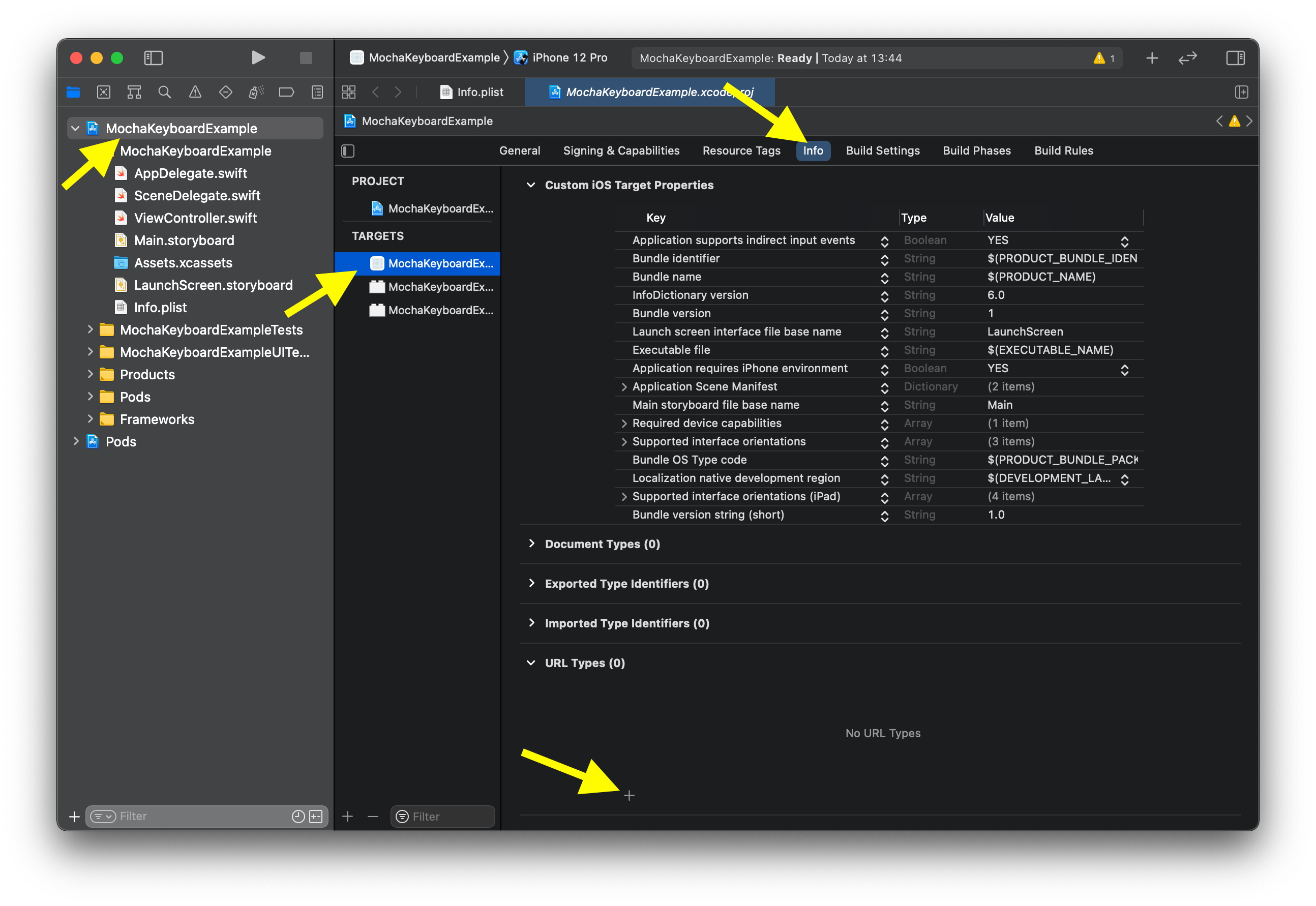The image size is (1316, 906).
Task: Open the Resource Tags tab
Action: click(741, 151)
